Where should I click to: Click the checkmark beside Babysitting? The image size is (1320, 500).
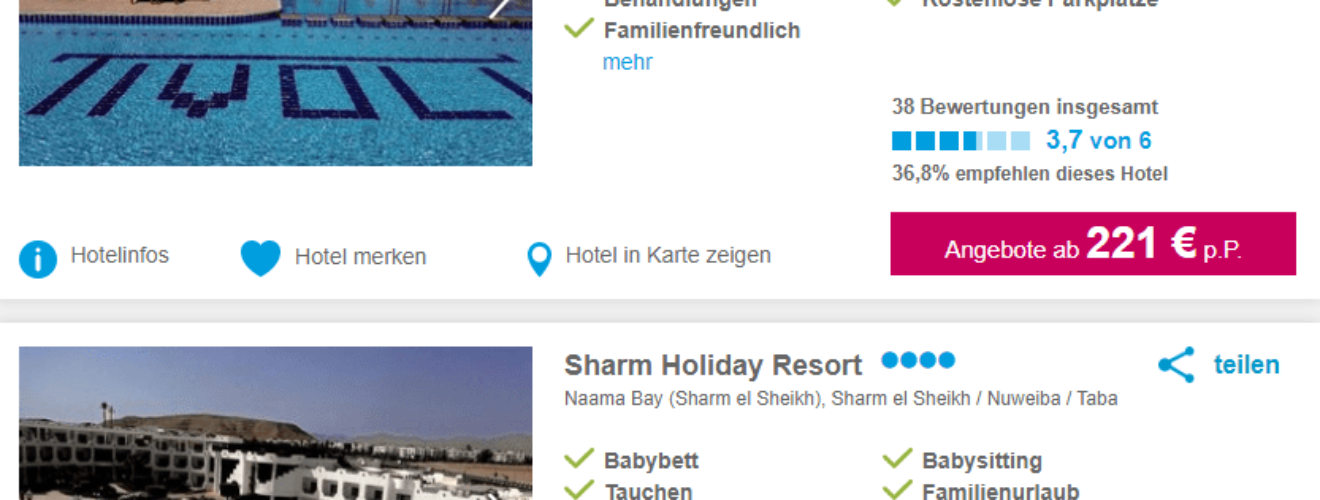pyautogui.click(x=897, y=459)
